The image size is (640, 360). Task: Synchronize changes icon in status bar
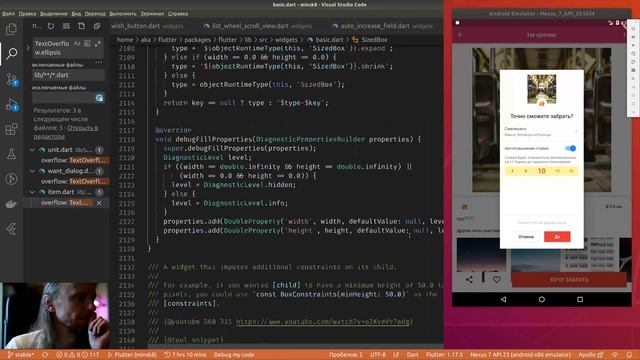tap(45, 355)
